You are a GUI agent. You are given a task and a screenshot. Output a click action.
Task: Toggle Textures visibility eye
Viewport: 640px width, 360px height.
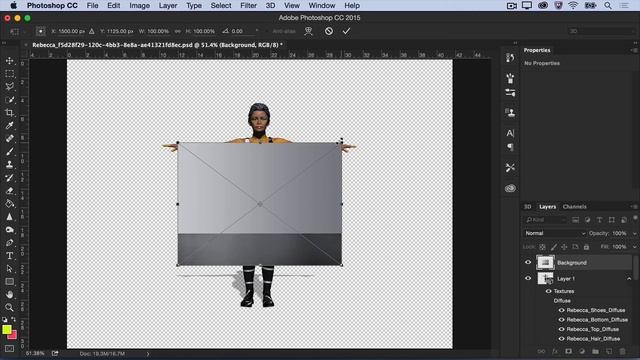pyautogui.click(x=549, y=291)
